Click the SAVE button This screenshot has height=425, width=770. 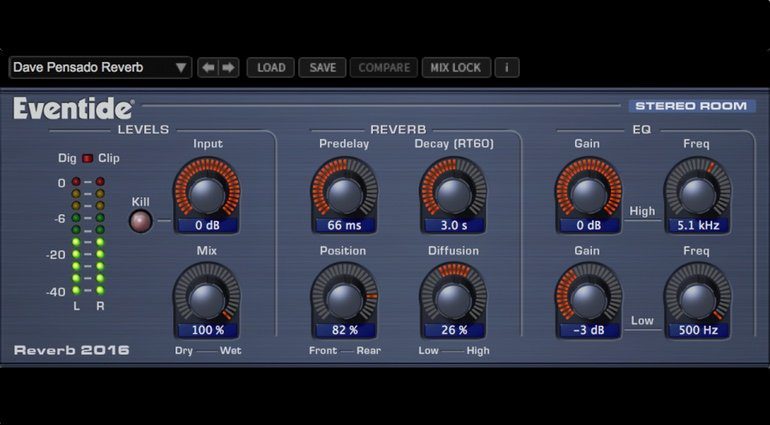click(323, 68)
